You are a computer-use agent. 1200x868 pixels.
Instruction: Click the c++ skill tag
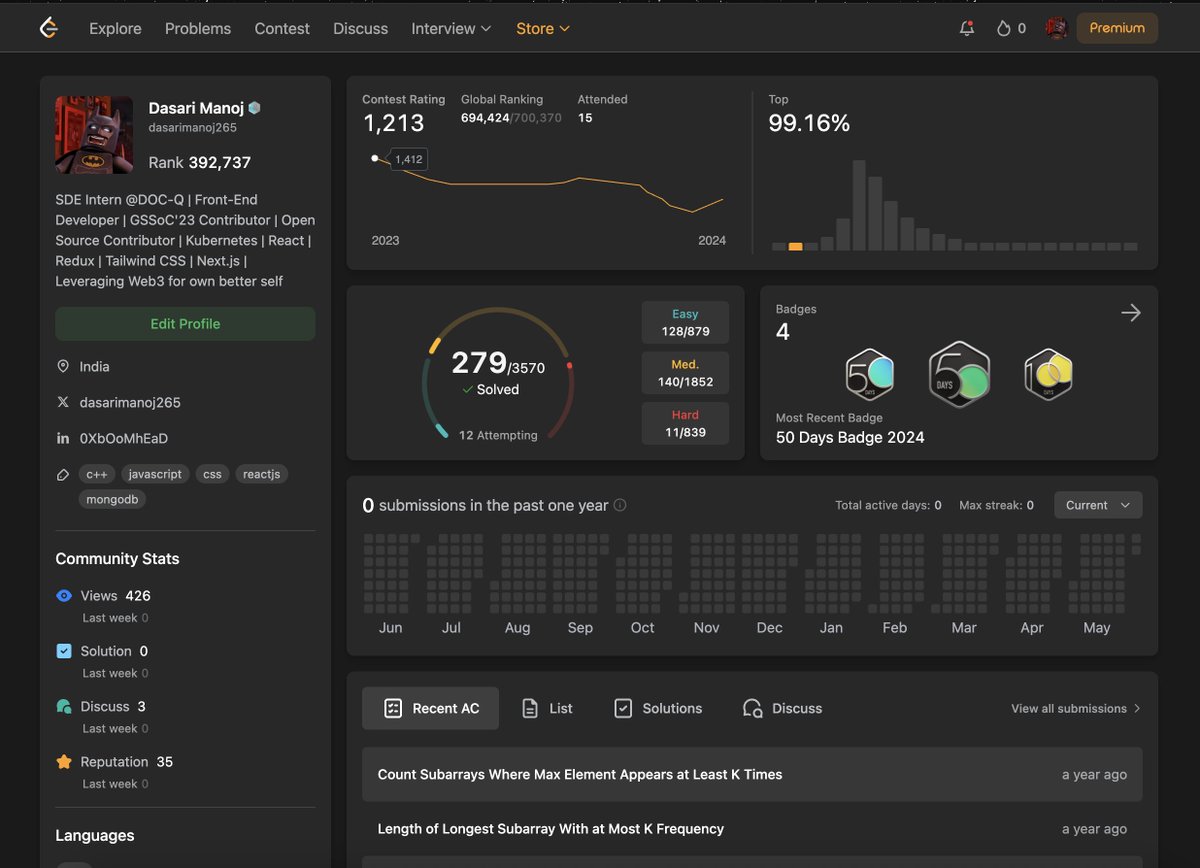[96, 474]
